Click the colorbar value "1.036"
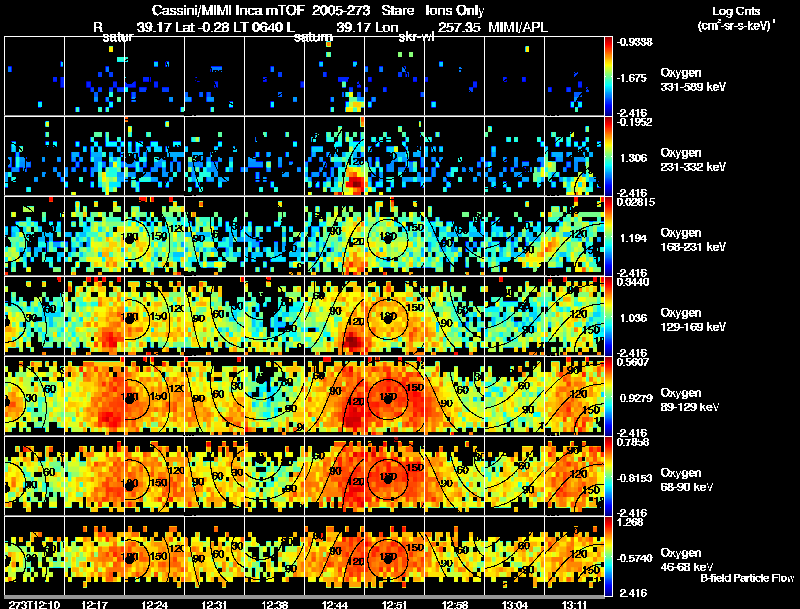Screen dimensions: 800x609 [634, 318]
